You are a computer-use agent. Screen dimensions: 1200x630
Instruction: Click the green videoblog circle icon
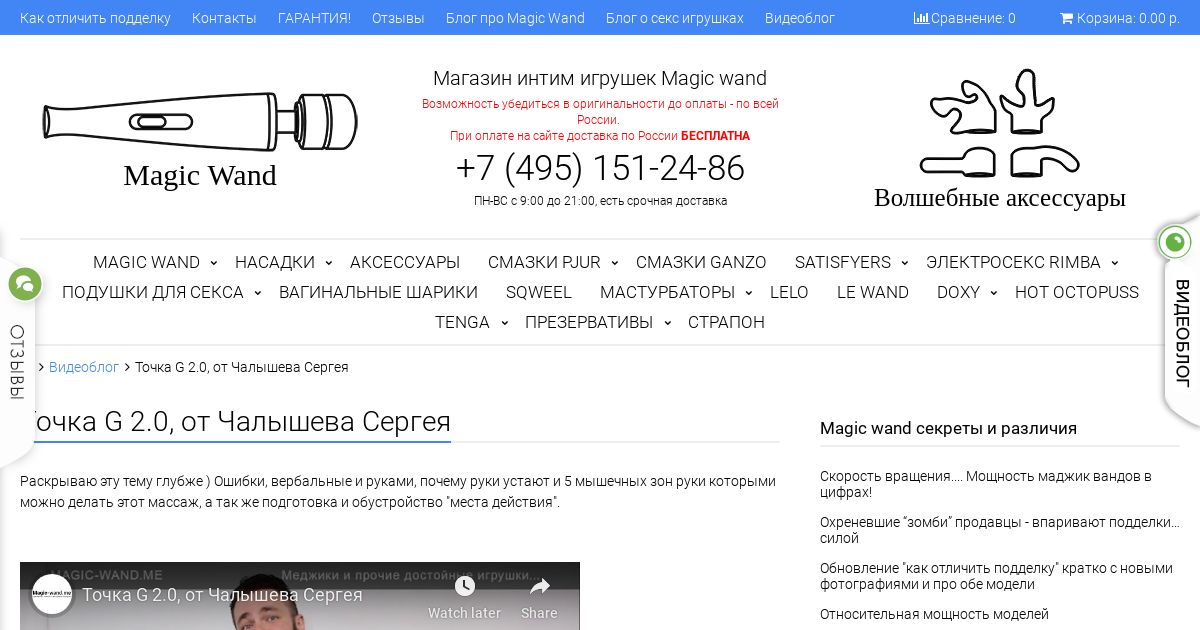tap(1175, 242)
